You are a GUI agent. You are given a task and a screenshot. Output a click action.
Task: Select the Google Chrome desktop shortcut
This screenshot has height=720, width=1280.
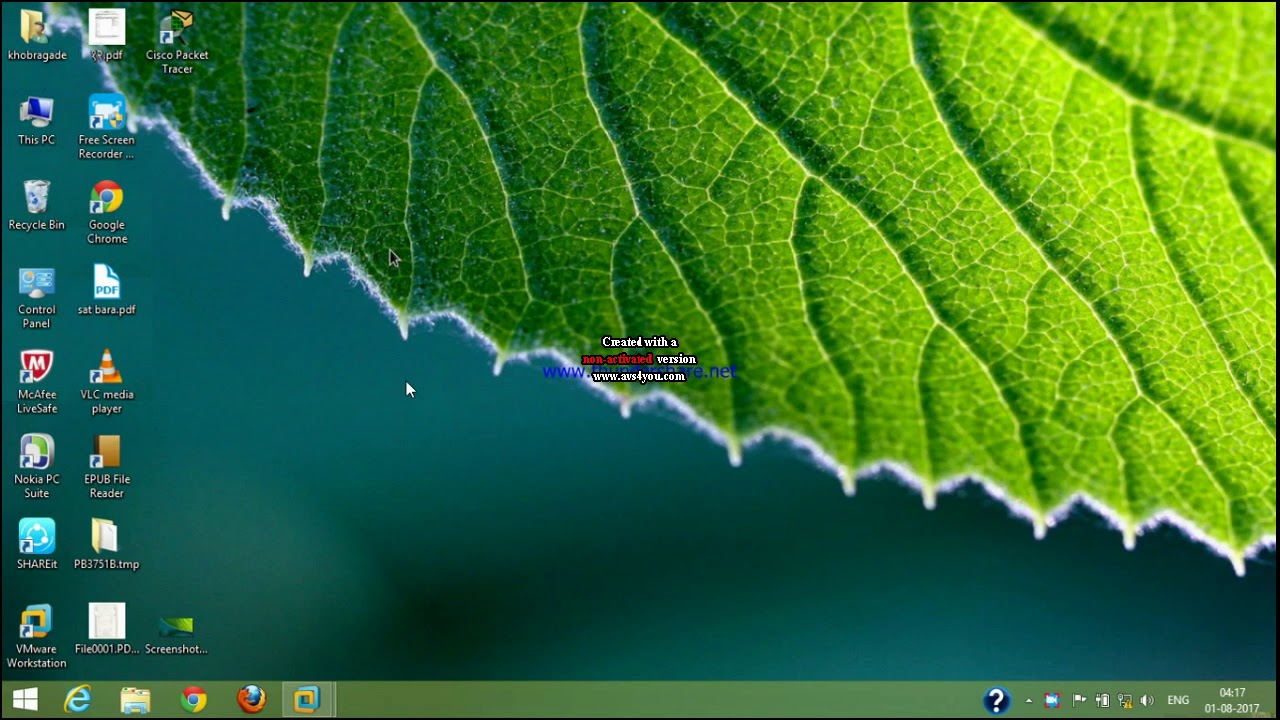tap(107, 212)
